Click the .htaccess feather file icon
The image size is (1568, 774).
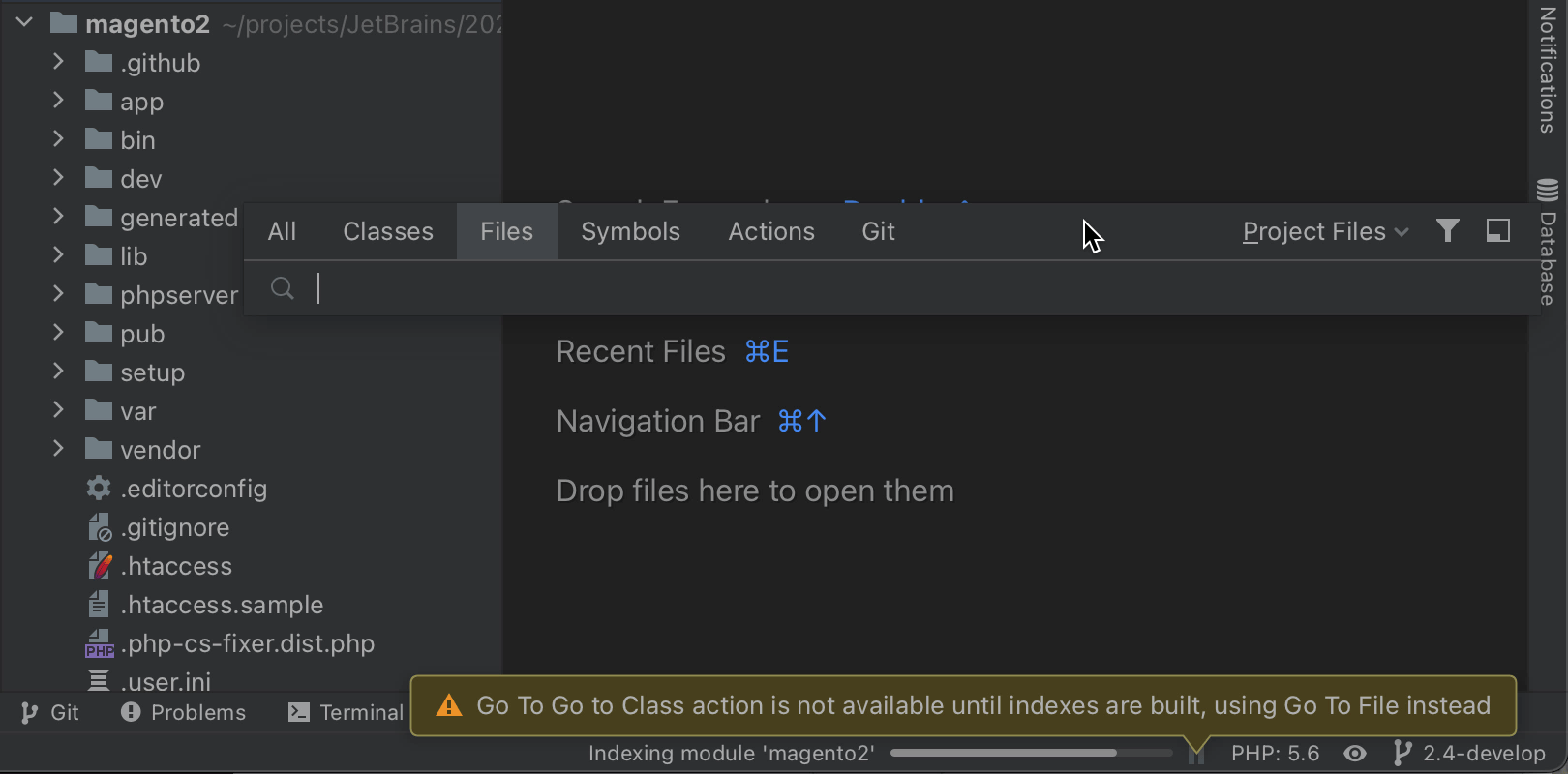click(100, 566)
